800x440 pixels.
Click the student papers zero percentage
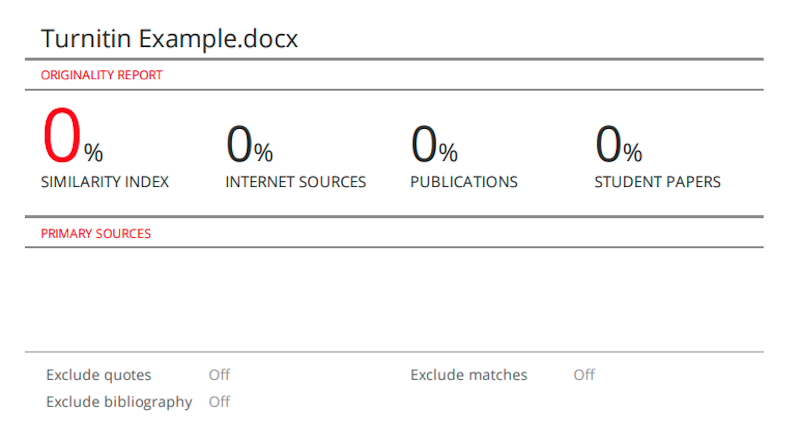pos(608,144)
